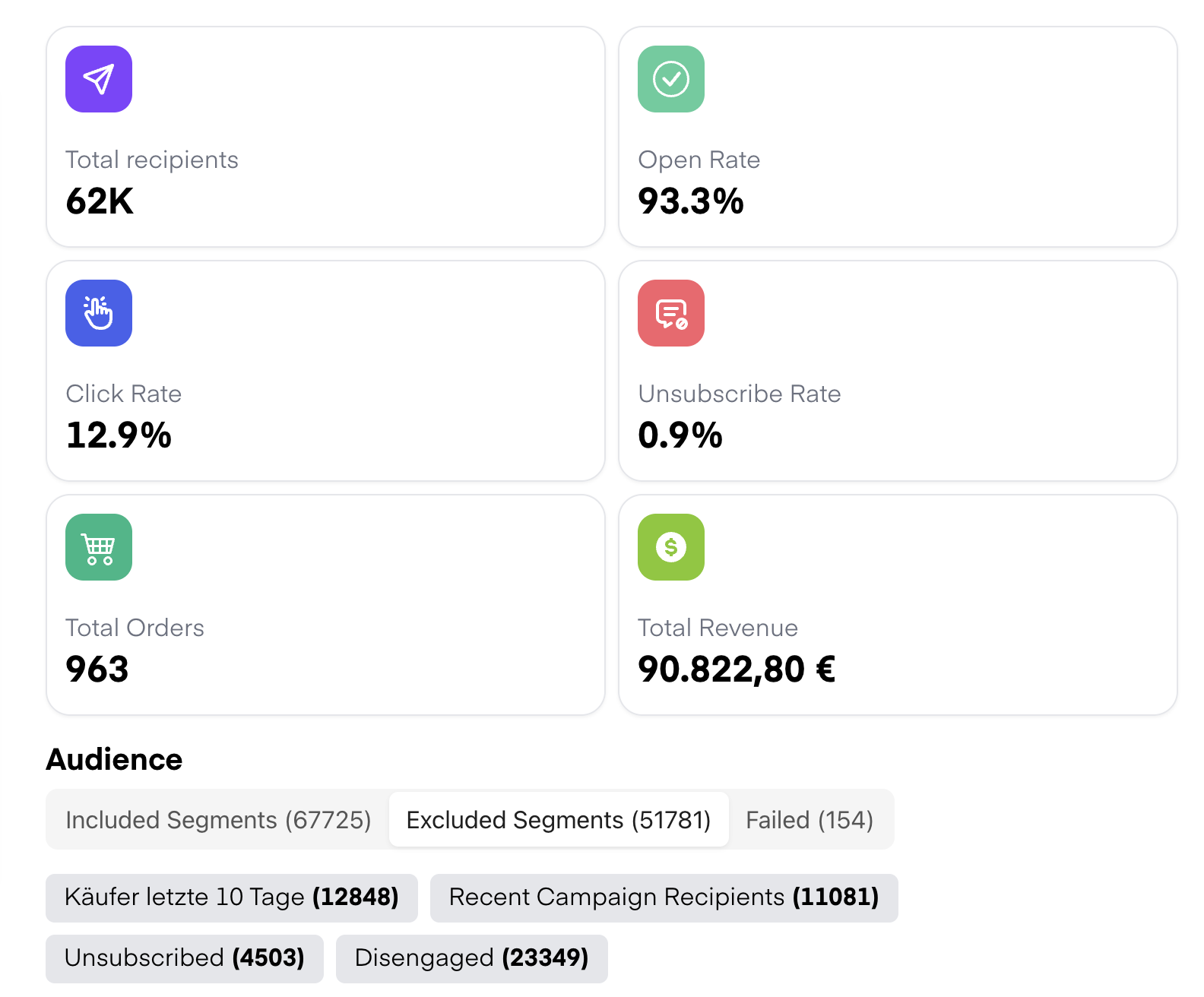Open the Failed (154) tab
Screen dimensions: 1204x997
pyautogui.click(x=810, y=820)
